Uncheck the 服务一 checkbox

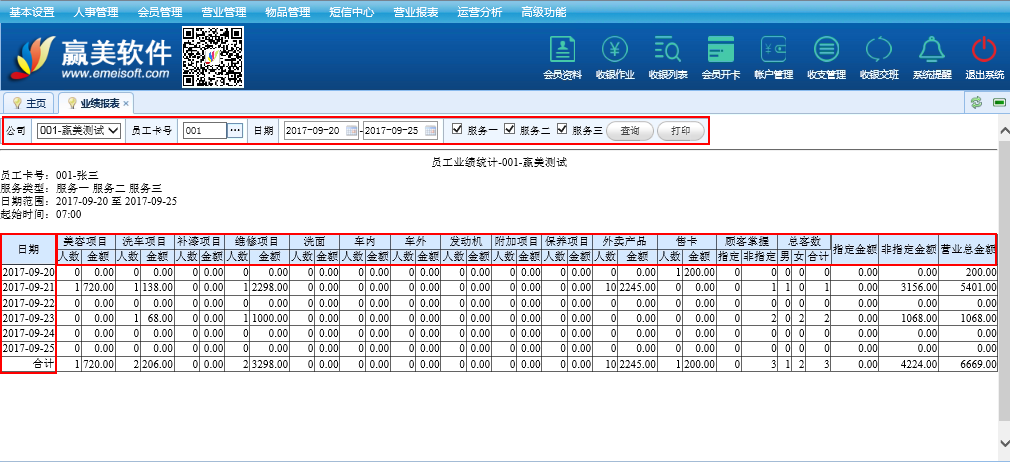tap(457, 129)
